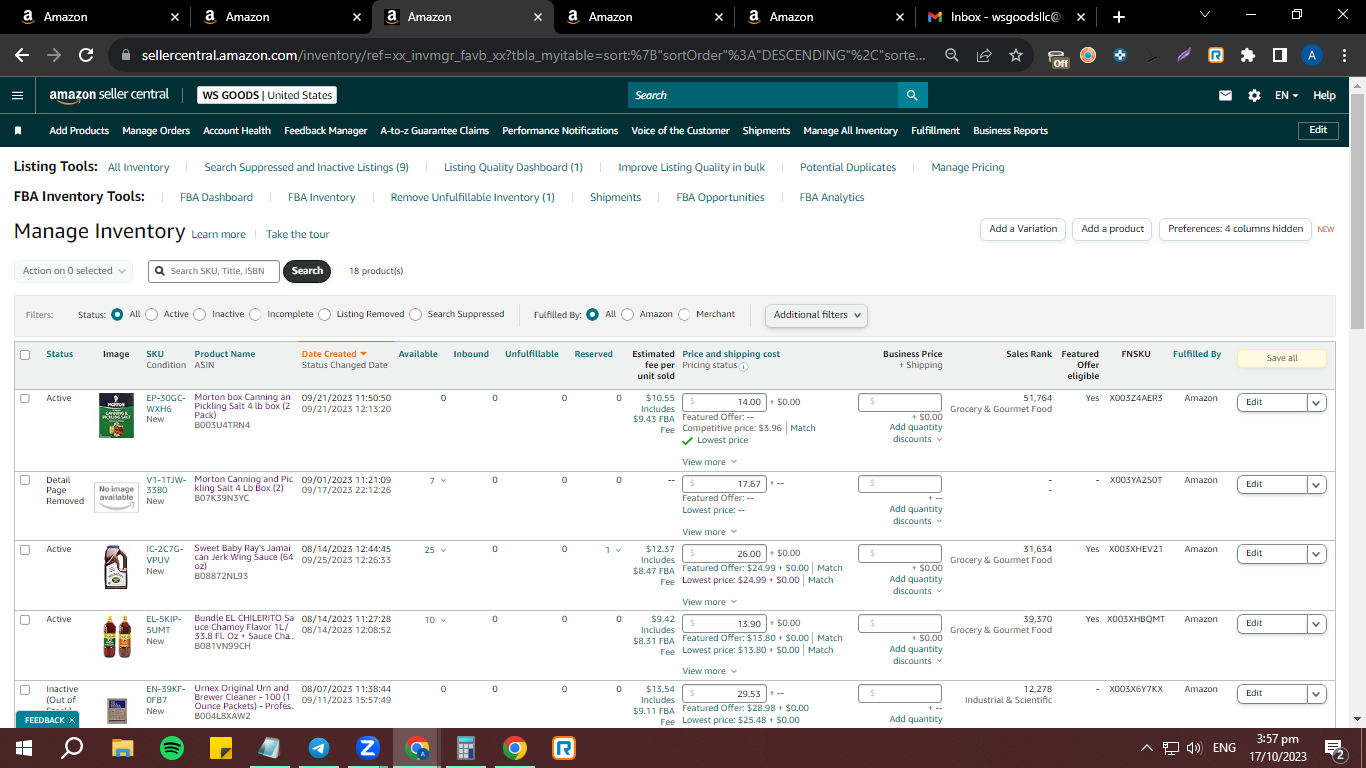Viewport: 1366px width, 768px height.
Task: Open Account Health menu item
Action: click(x=237, y=131)
